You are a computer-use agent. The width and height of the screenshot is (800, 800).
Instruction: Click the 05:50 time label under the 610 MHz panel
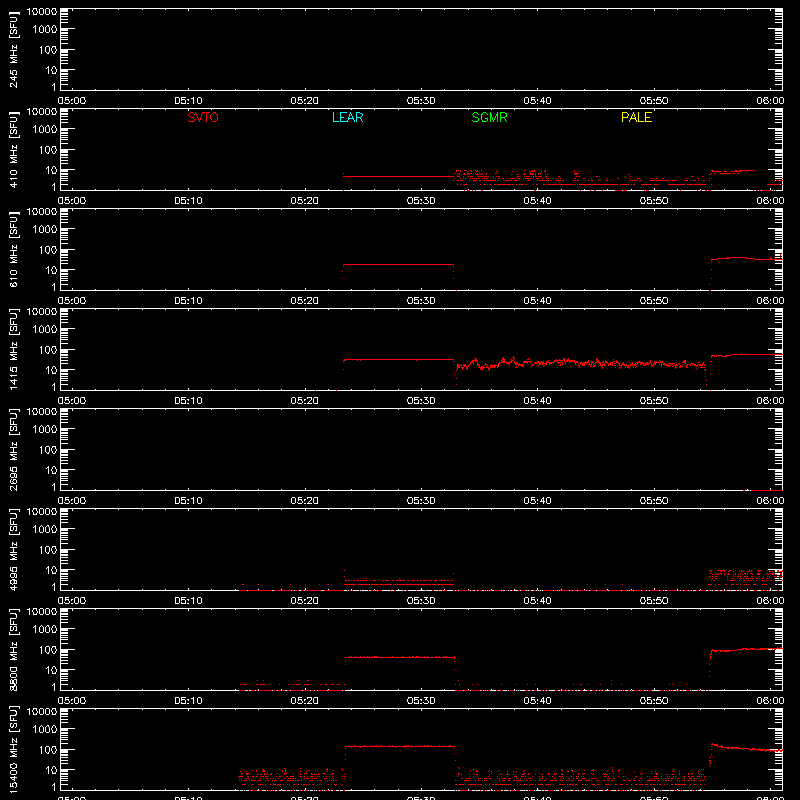[654, 301]
